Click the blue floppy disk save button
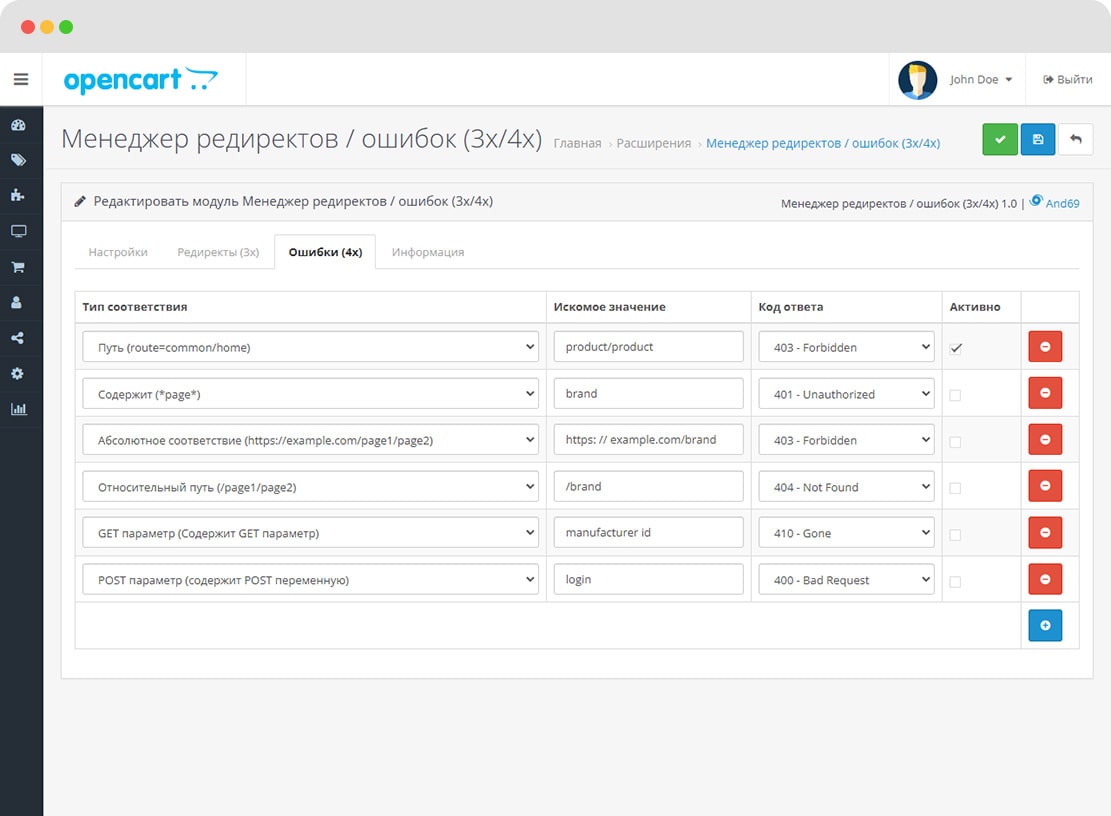 click(1038, 140)
